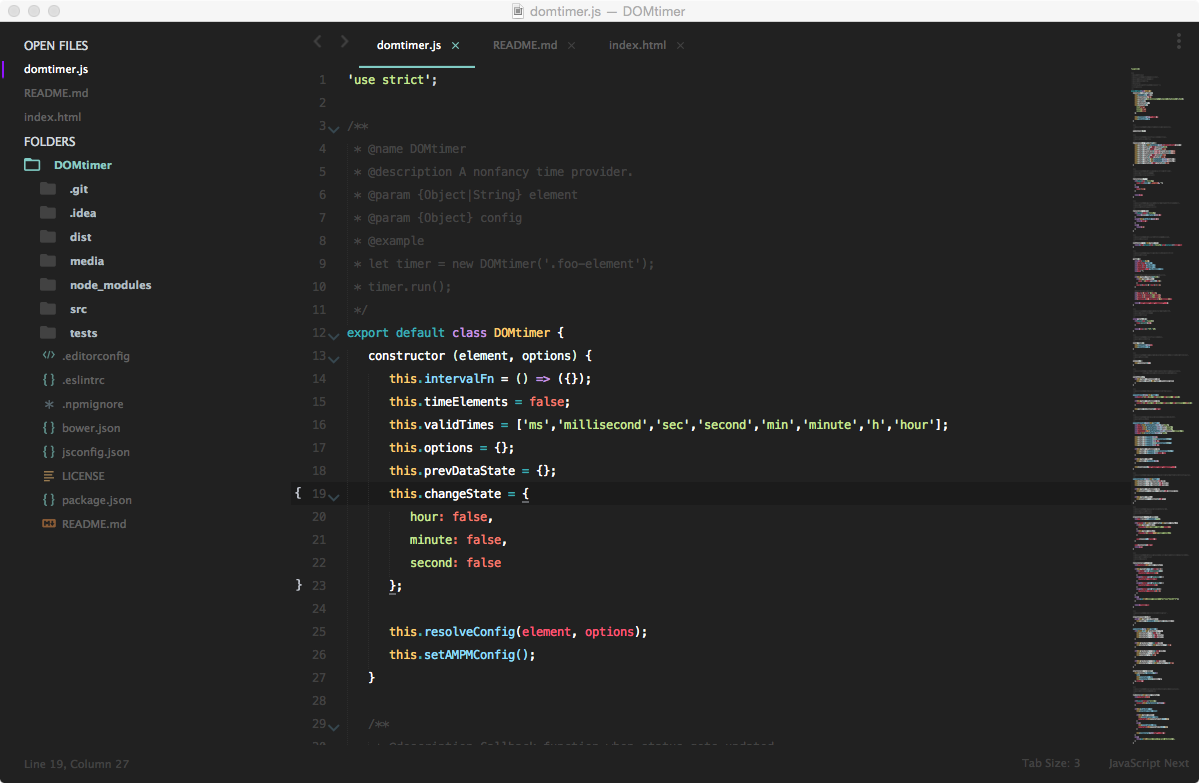Expand the src folder
Viewport: 1199px width, 783px height.
coord(78,309)
